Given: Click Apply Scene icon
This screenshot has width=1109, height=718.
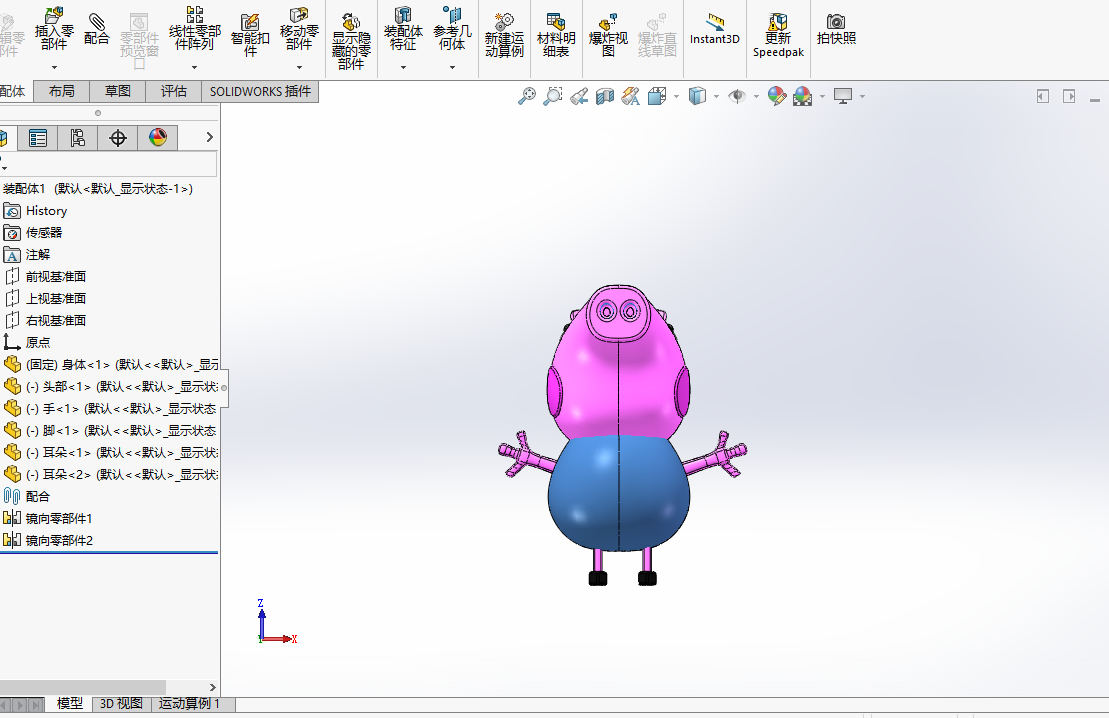Looking at the screenshot, I should (803, 96).
